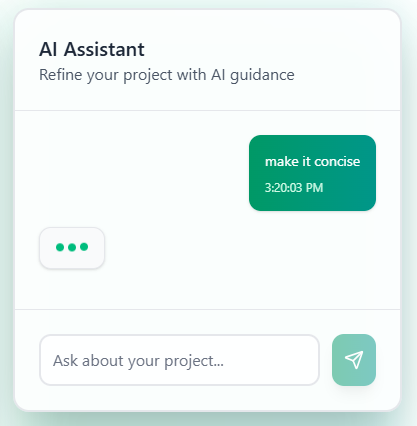Screen dimensions: 417x426
Task: Select the middle green typing dot
Action: [72, 247]
